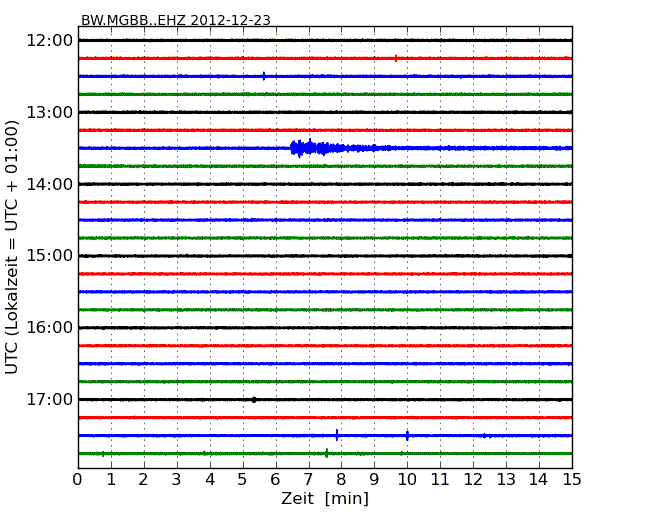This screenshot has height=520, width=650.
Task: Select the 16:00 time label
Action: [49, 328]
